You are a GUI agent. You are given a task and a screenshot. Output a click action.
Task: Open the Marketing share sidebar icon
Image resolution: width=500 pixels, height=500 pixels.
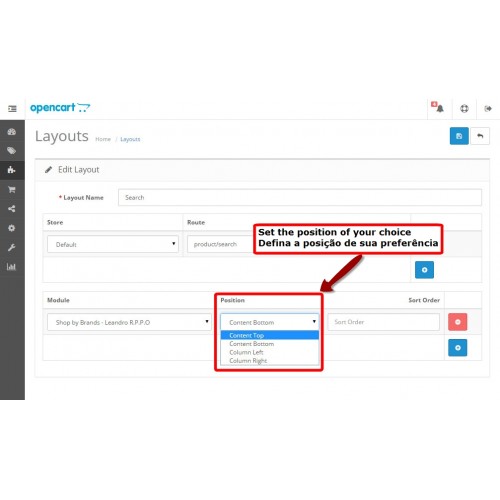(x=12, y=209)
